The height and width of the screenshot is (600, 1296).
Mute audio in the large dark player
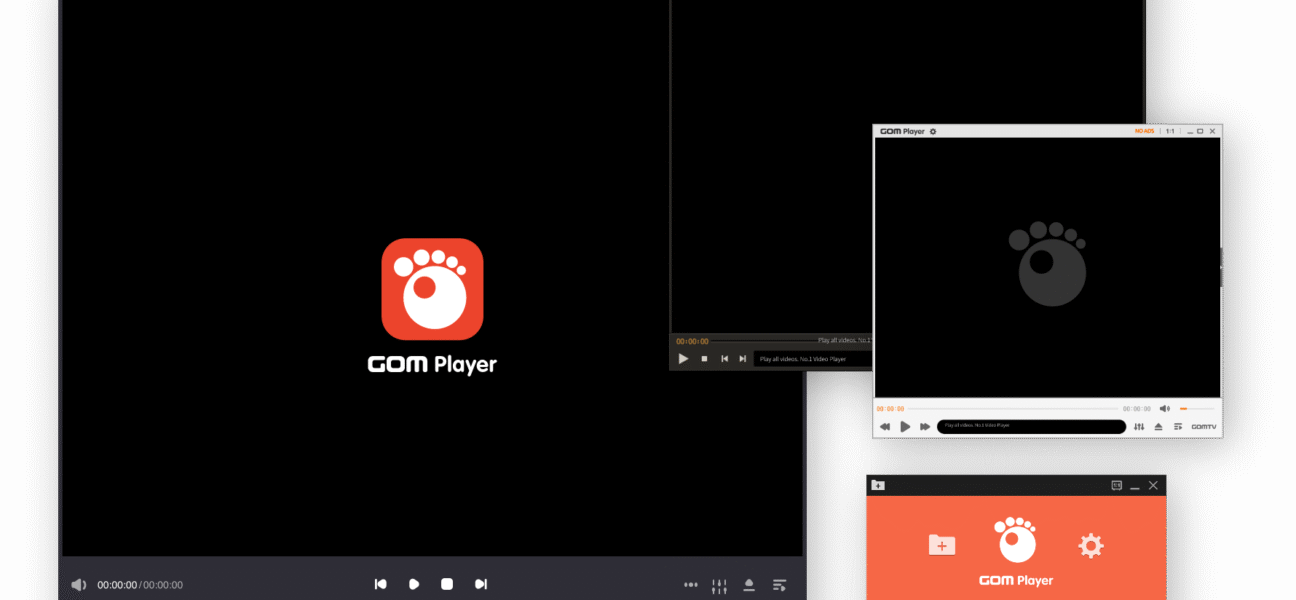tap(78, 585)
